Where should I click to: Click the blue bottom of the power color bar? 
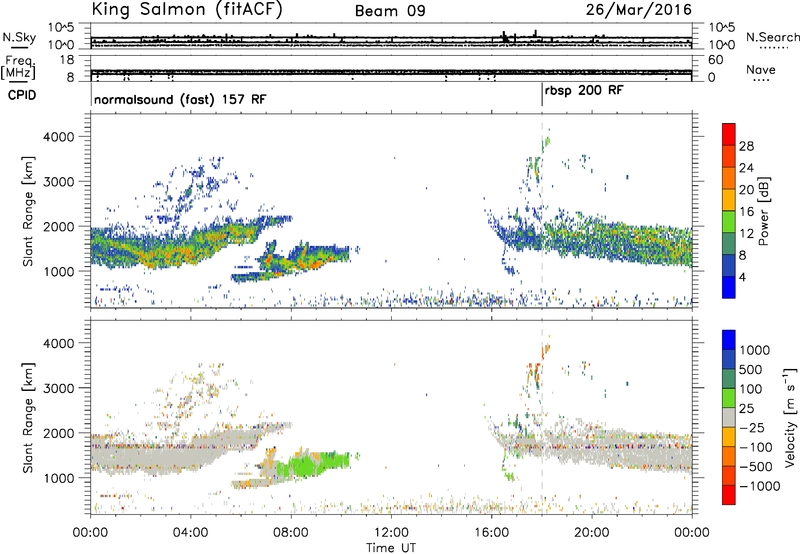729,287
